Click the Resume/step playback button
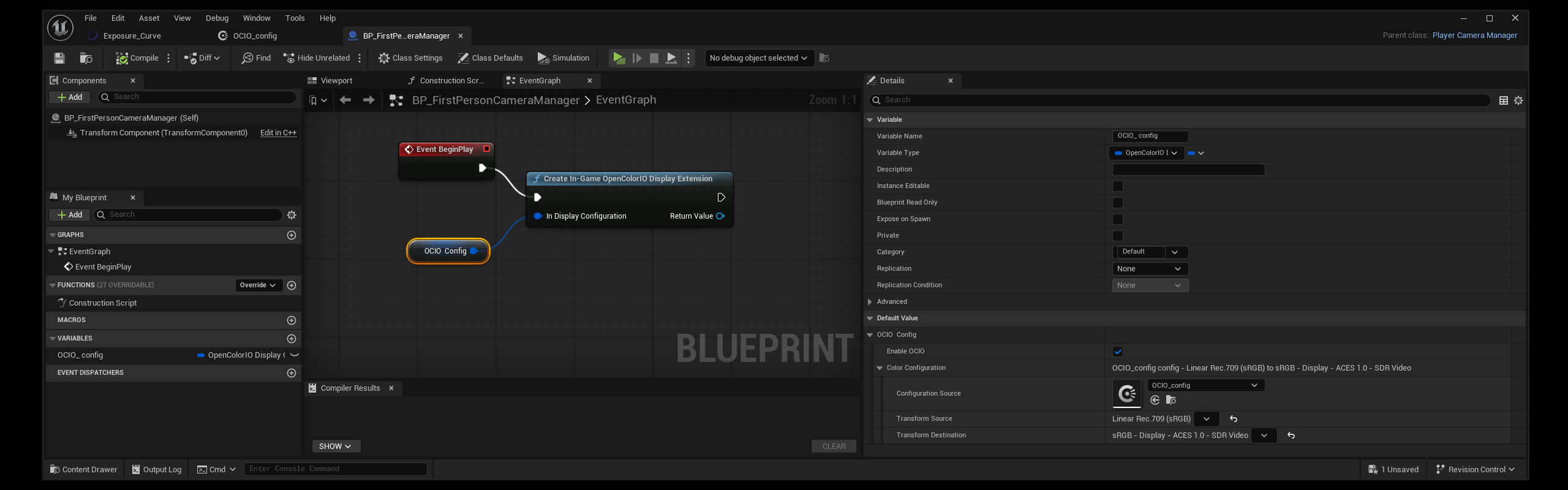The width and height of the screenshot is (1568, 490). pos(637,58)
